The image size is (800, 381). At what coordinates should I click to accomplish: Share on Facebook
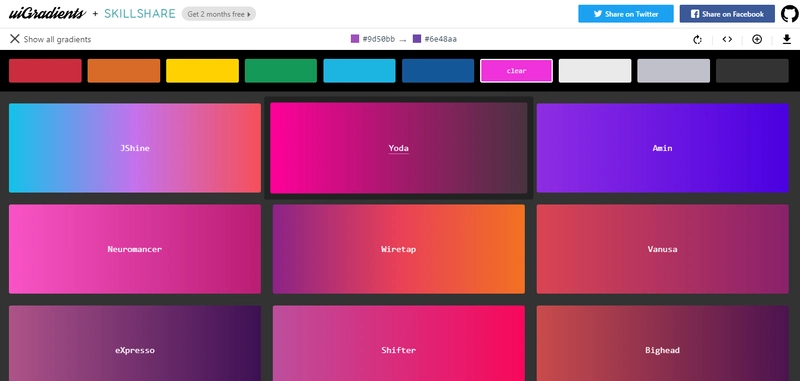coord(727,14)
